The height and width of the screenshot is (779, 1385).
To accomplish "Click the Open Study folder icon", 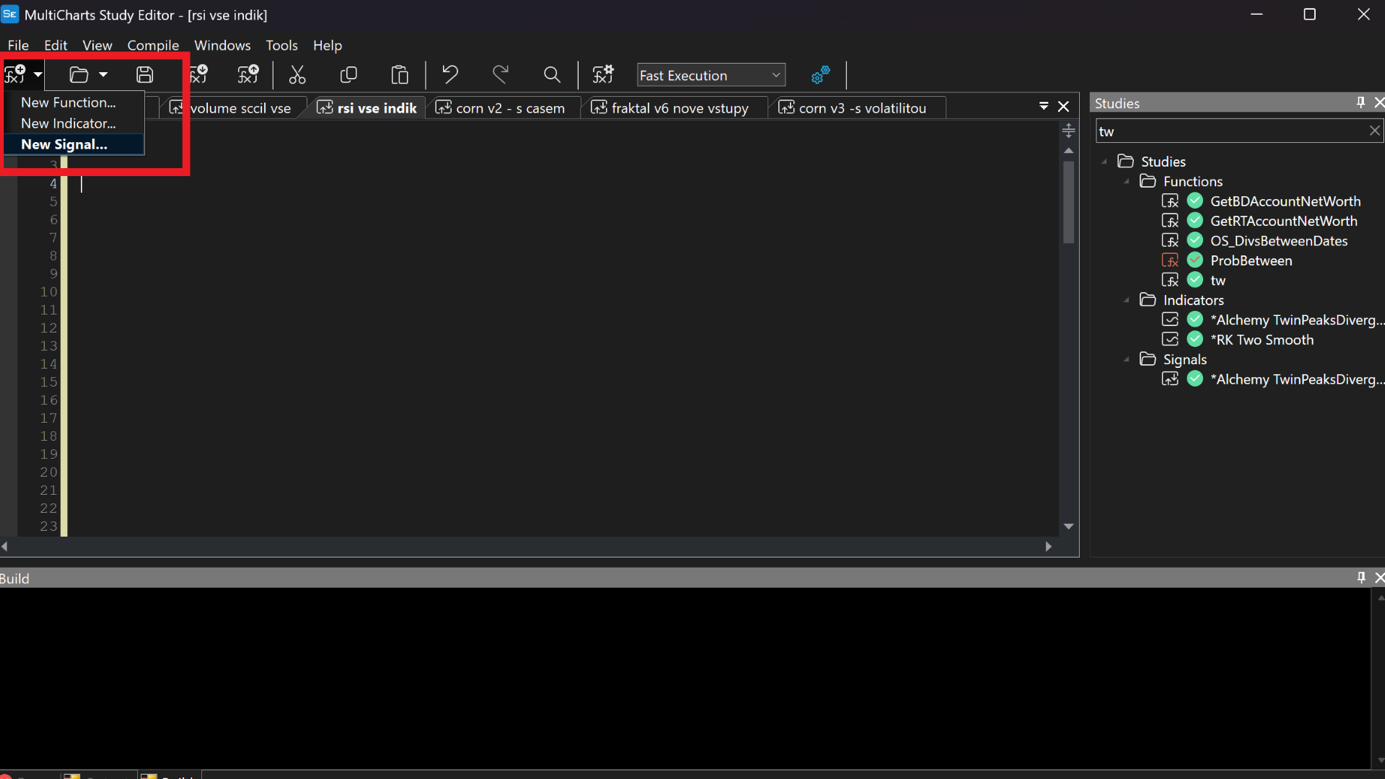I will tap(79, 75).
